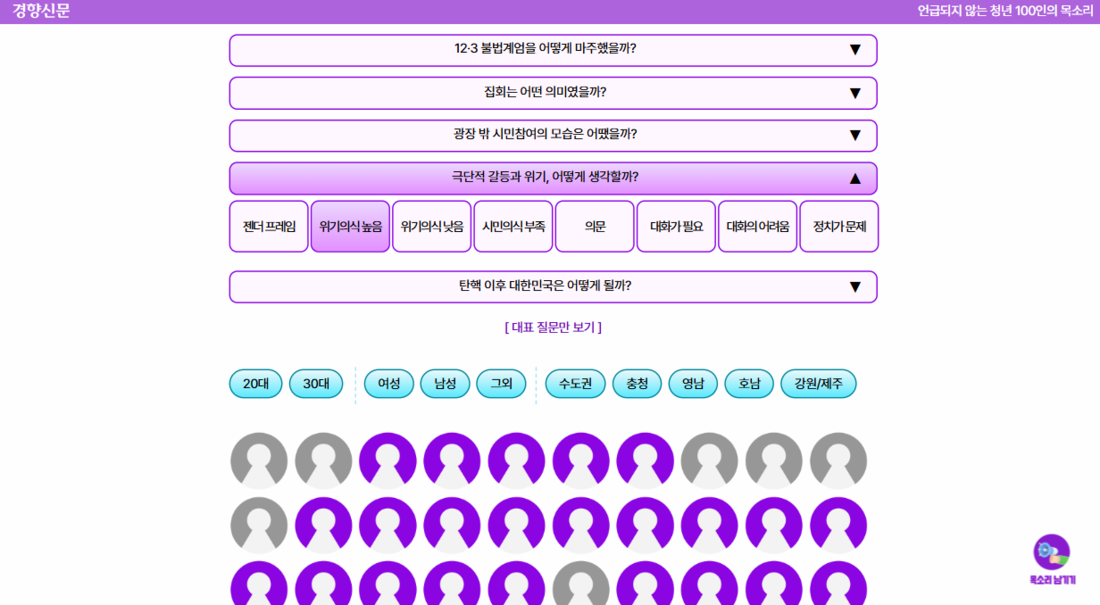The width and height of the screenshot is (1100, 605).
Task: Select ninth avatar in second row
Action: 774,525
